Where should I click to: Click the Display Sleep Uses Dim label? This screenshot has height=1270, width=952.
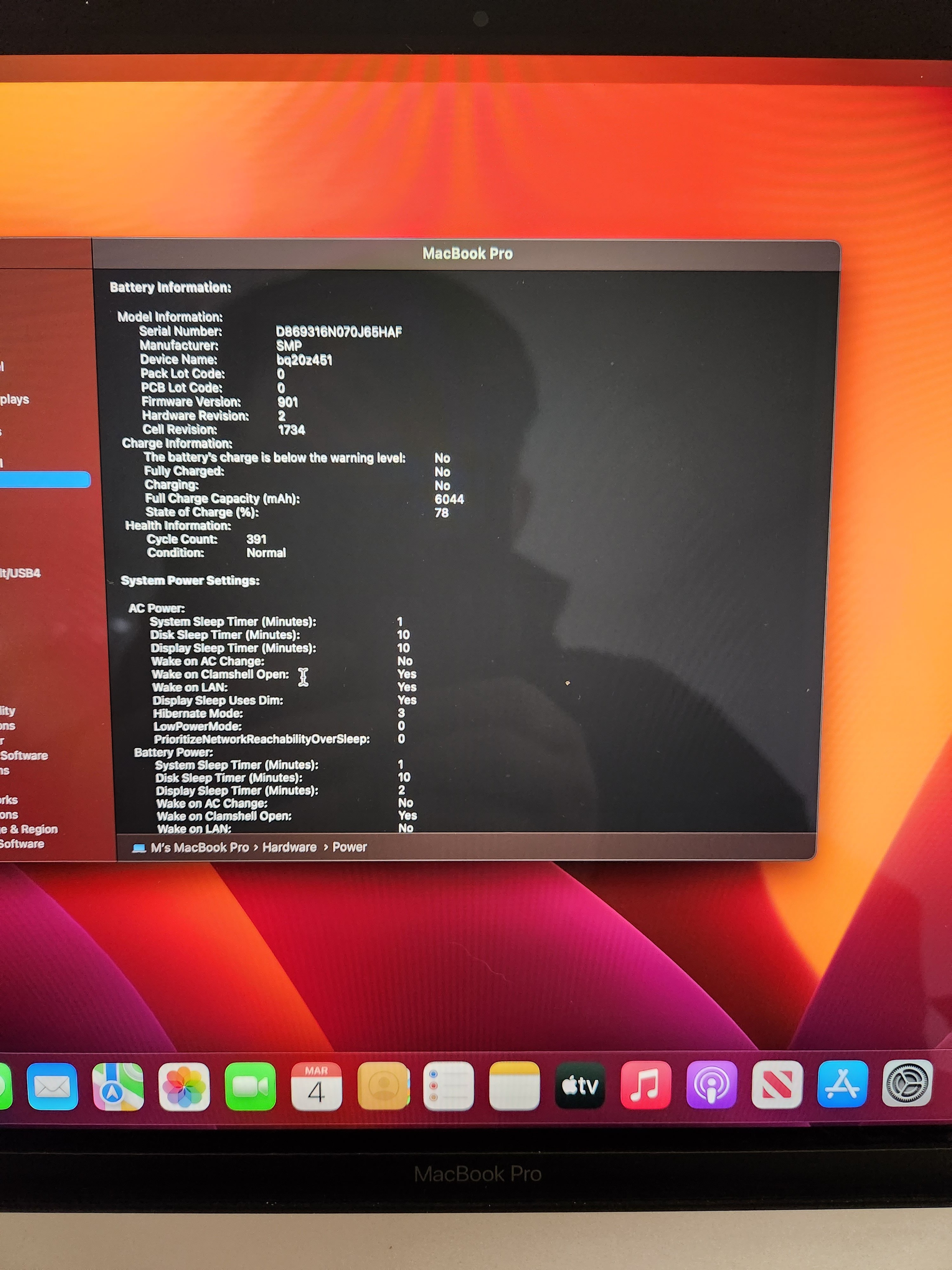click(217, 700)
